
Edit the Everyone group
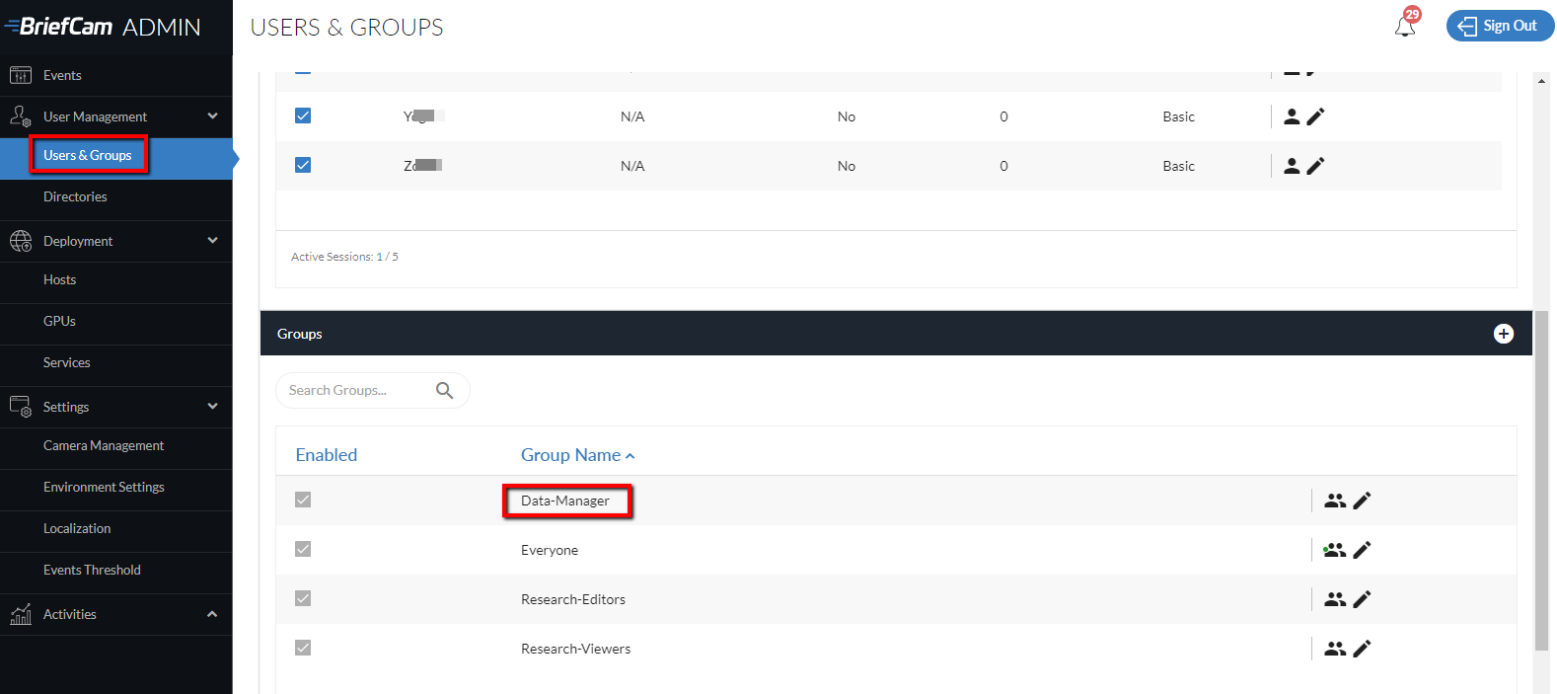1362,550
